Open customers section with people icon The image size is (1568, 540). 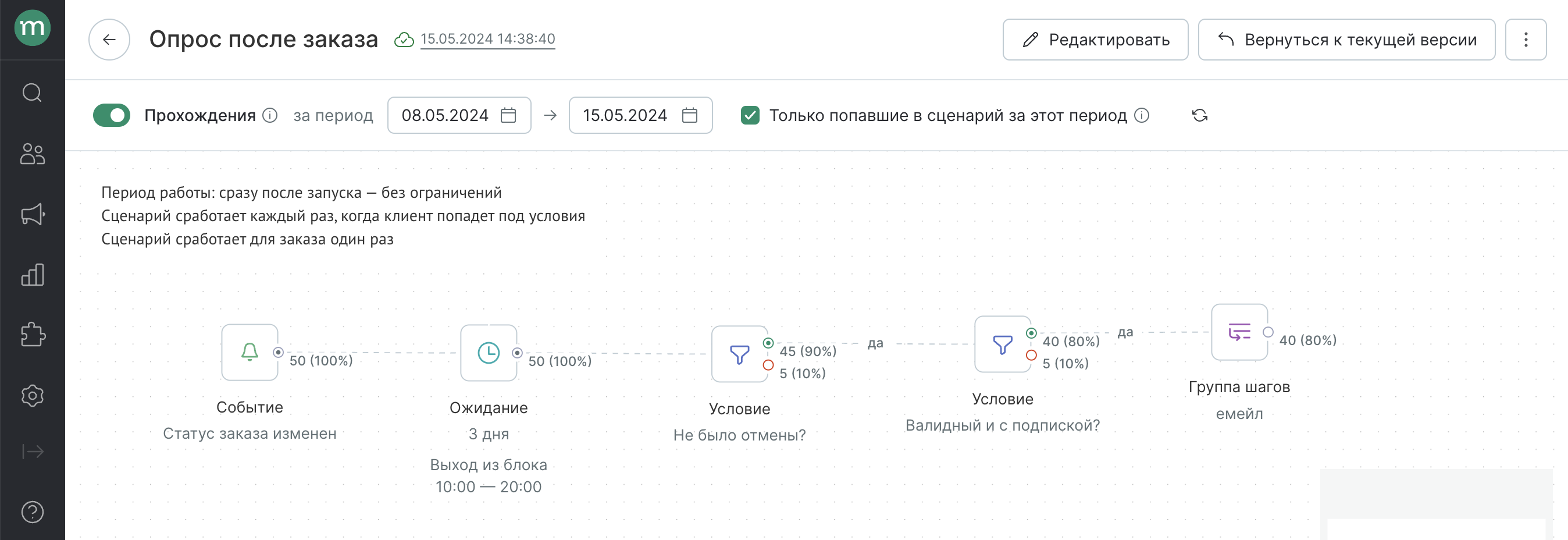[x=32, y=154]
